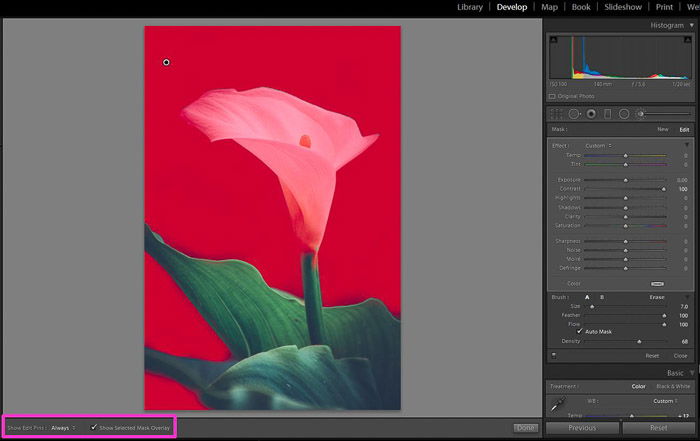Click the Done button below photo
The height and width of the screenshot is (441, 700).
tap(525, 427)
